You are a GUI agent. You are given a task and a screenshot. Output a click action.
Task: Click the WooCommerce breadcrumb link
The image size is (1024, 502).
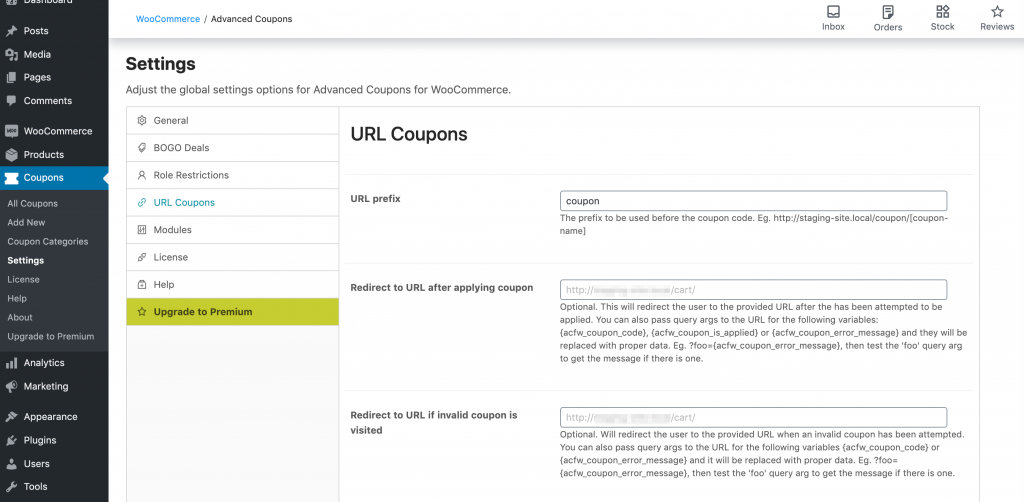coord(168,19)
